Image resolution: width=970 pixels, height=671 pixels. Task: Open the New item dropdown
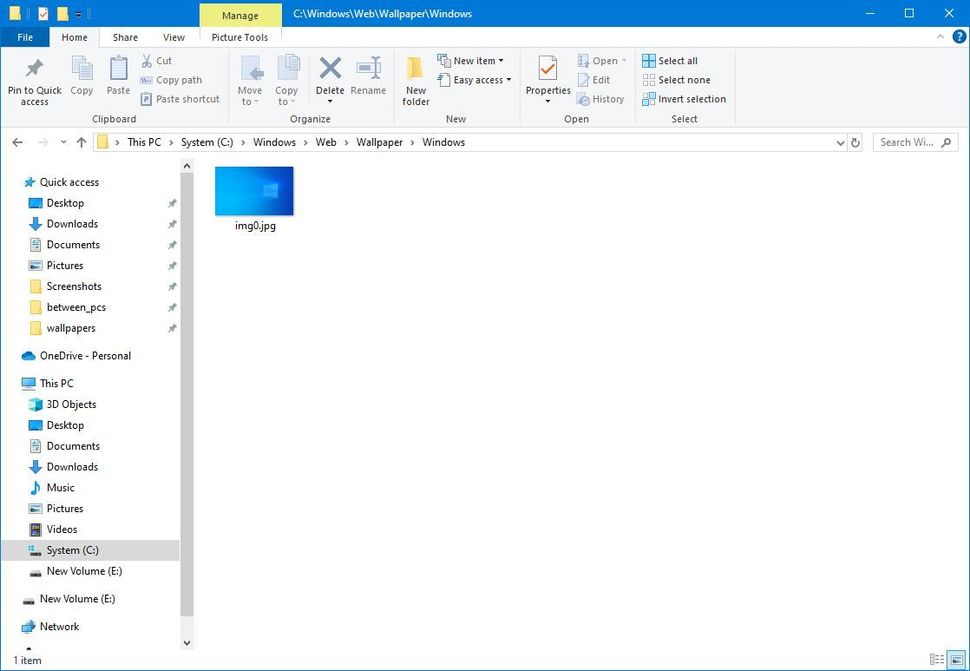pos(472,60)
